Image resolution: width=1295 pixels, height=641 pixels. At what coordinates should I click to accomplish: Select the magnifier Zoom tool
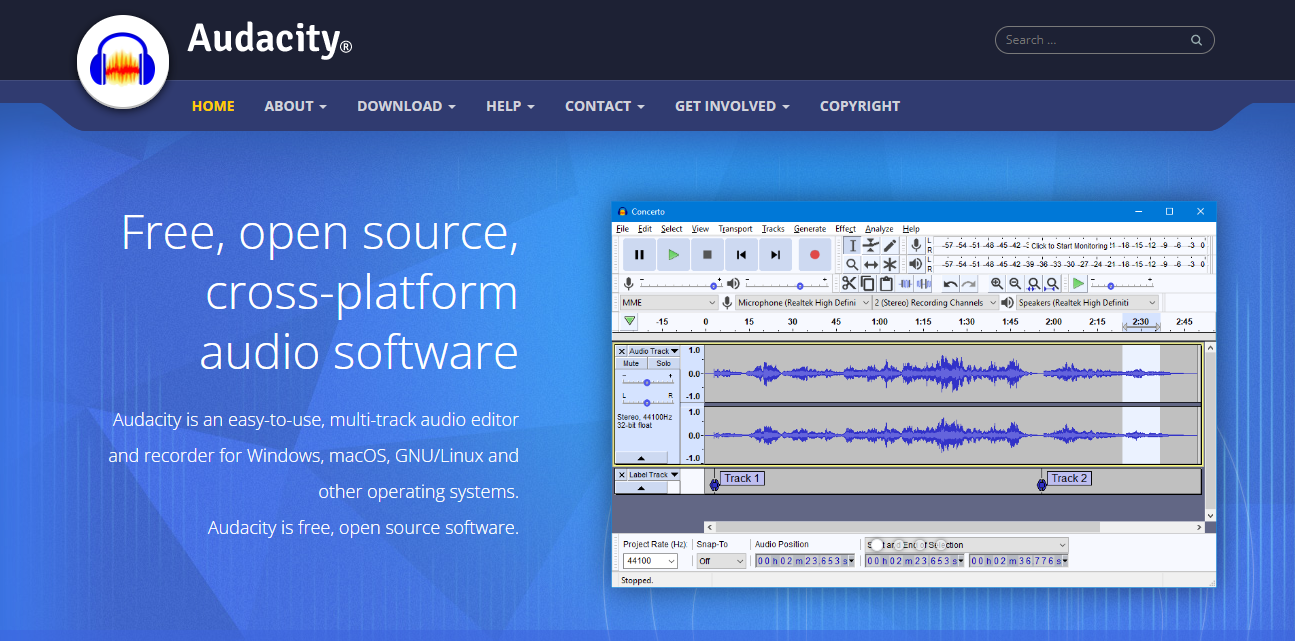click(852, 264)
